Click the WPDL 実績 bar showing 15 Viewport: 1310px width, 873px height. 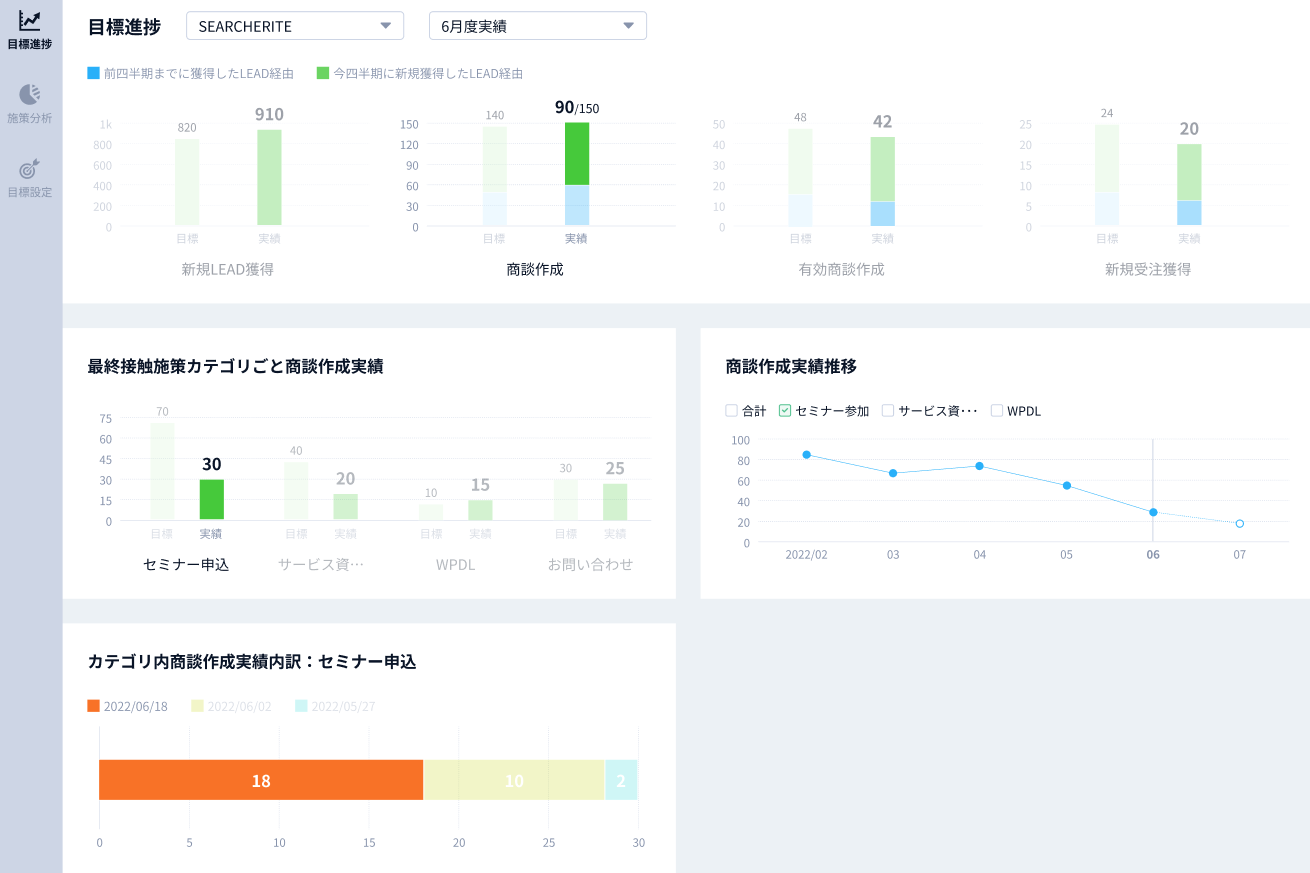click(x=480, y=510)
